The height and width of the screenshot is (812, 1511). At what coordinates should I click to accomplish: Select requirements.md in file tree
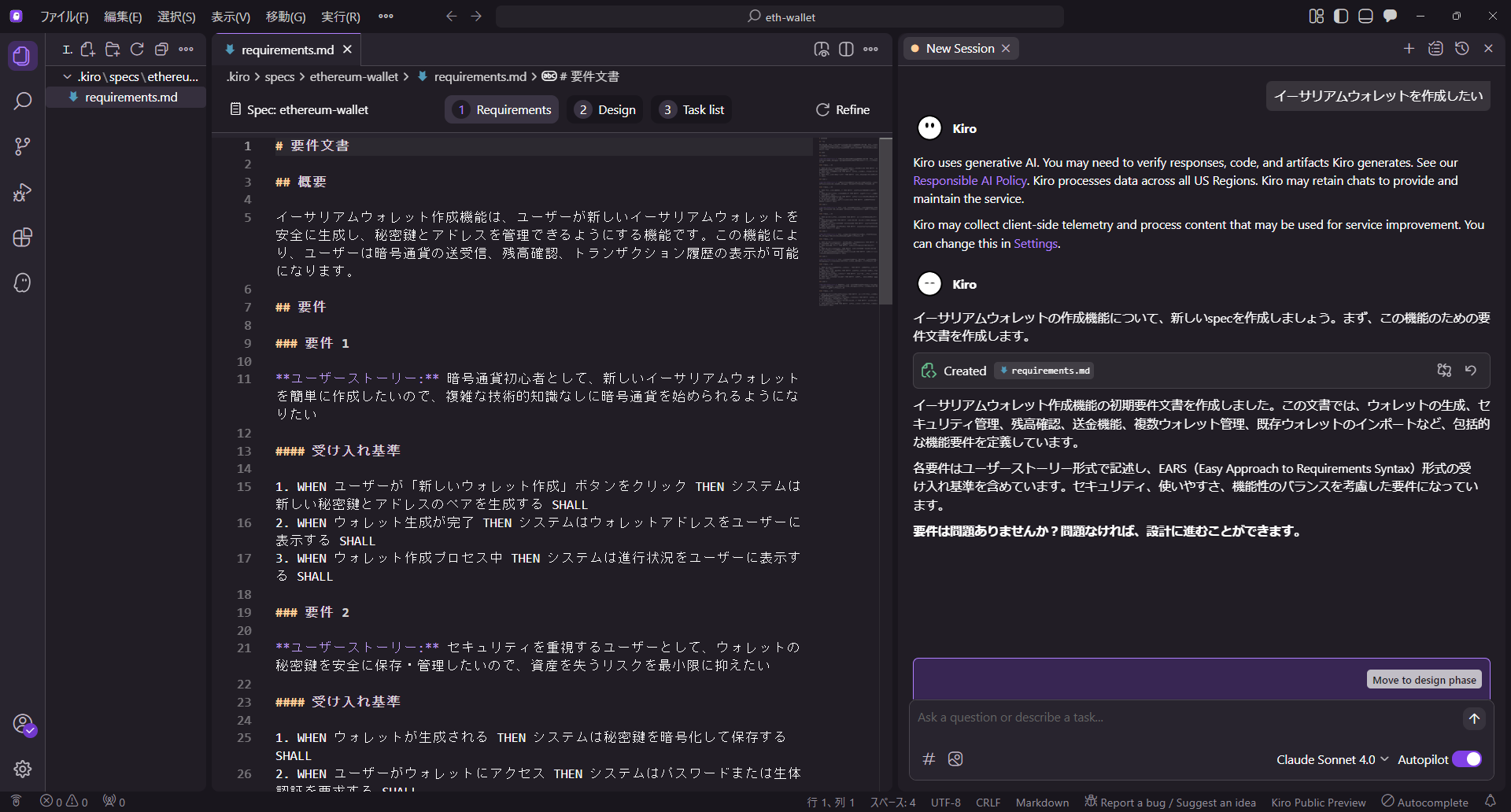point(126,97)
